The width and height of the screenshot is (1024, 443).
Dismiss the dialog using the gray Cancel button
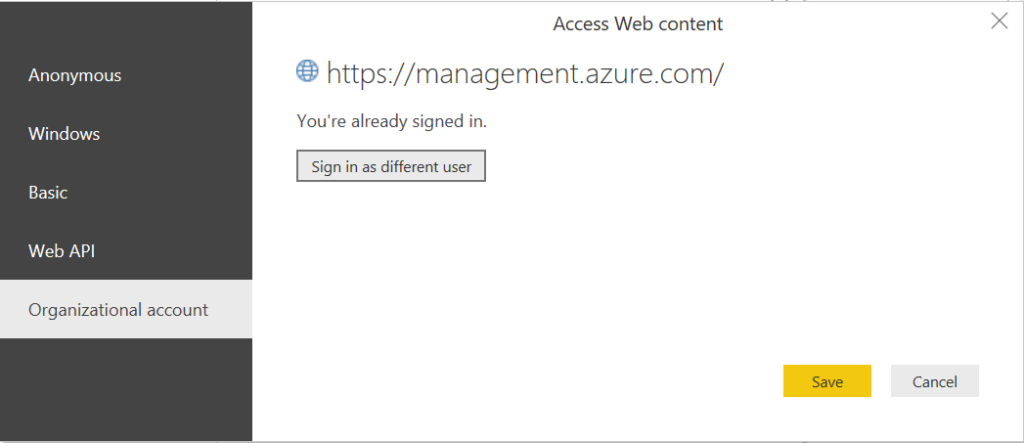935,381
